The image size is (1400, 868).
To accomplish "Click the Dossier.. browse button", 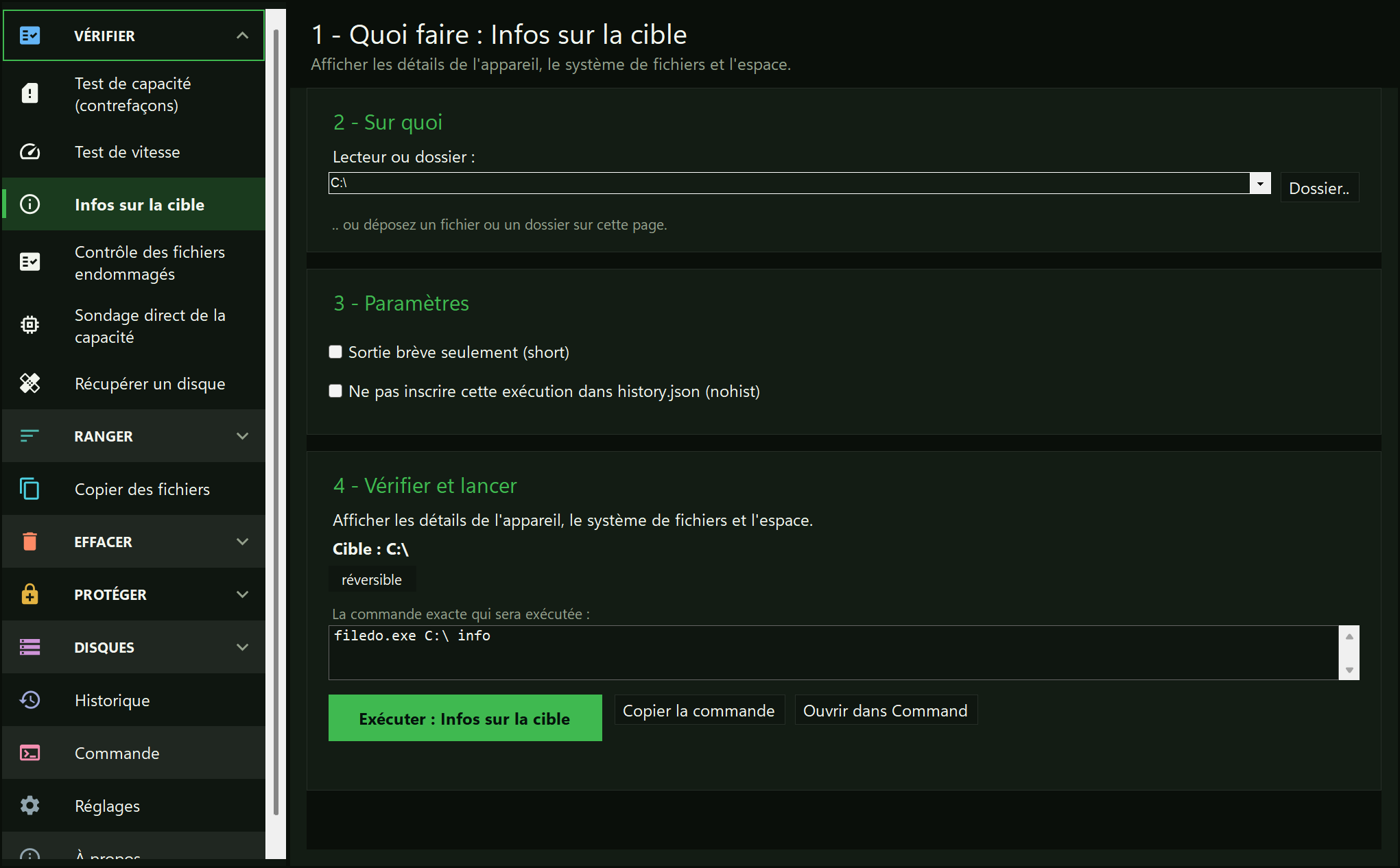I will [x=1319, y=188].
